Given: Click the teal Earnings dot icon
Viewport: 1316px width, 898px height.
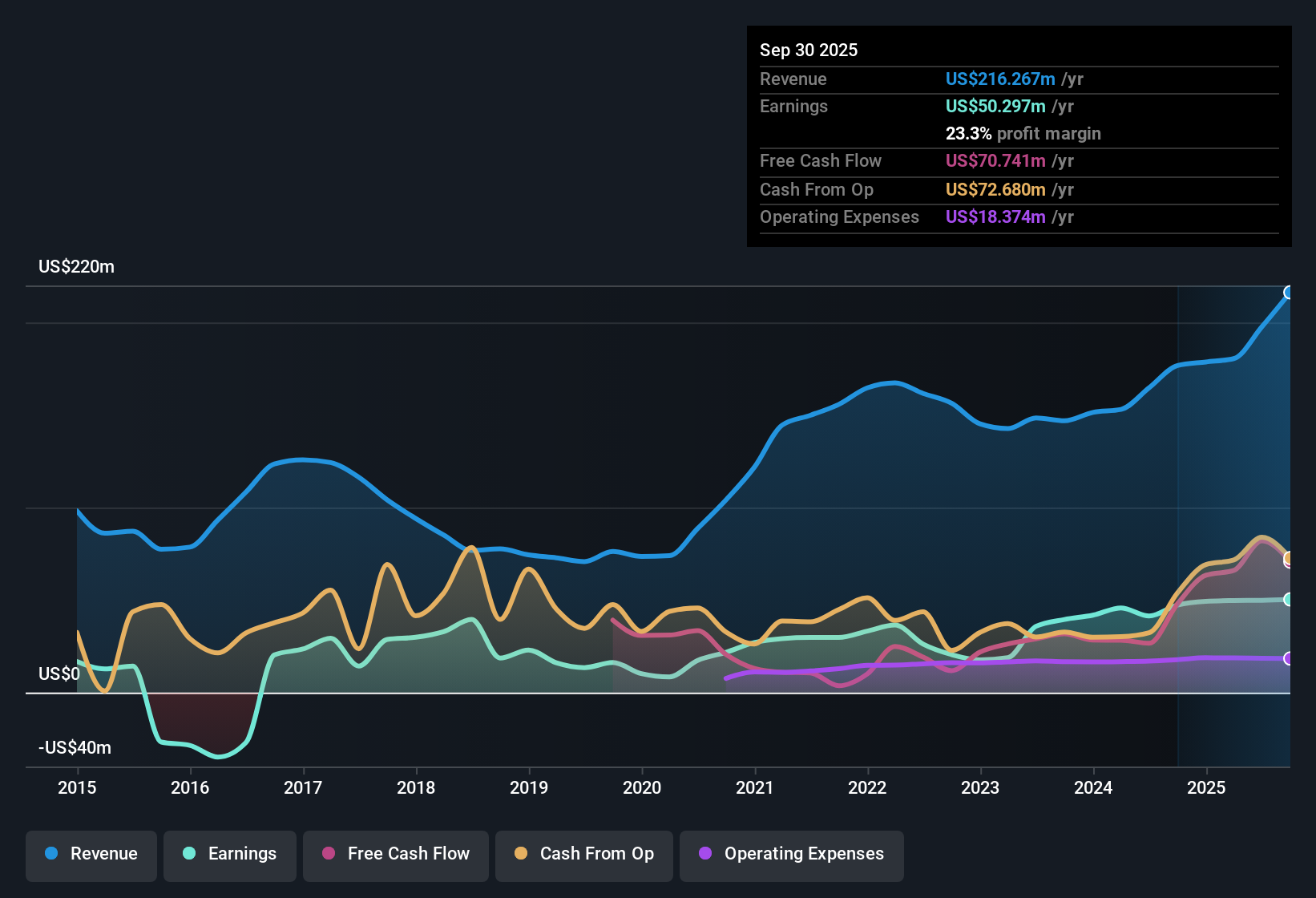Looking at the screenshot, I should coord(189,854).
